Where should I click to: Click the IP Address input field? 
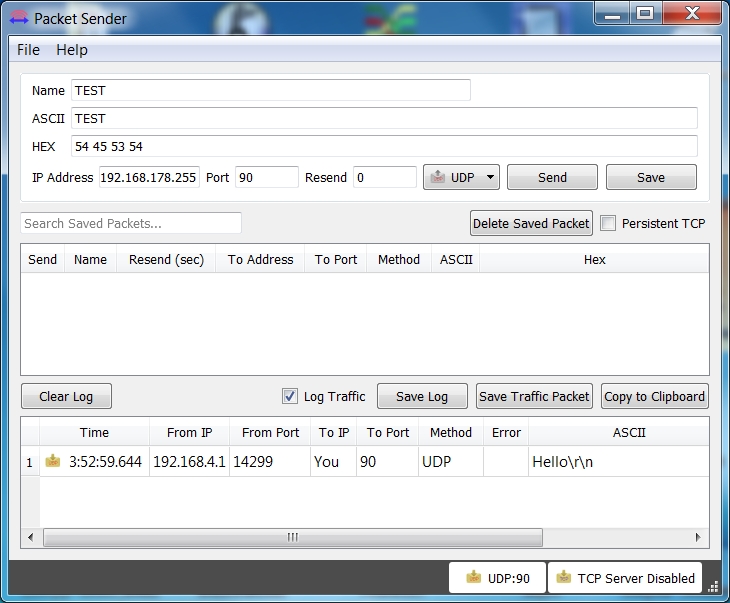149,177
